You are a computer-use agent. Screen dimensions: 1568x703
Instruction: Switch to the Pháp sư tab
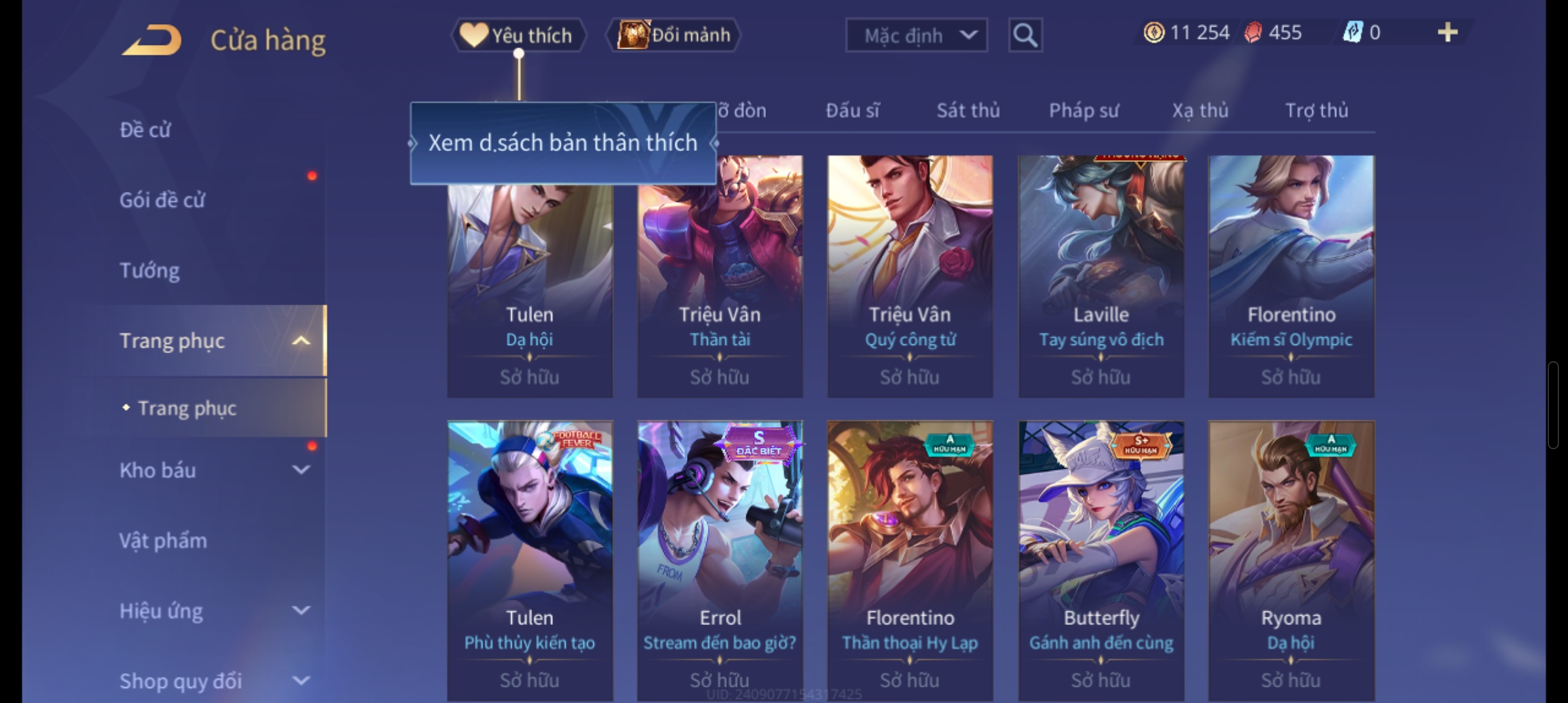pos(1084,111)
